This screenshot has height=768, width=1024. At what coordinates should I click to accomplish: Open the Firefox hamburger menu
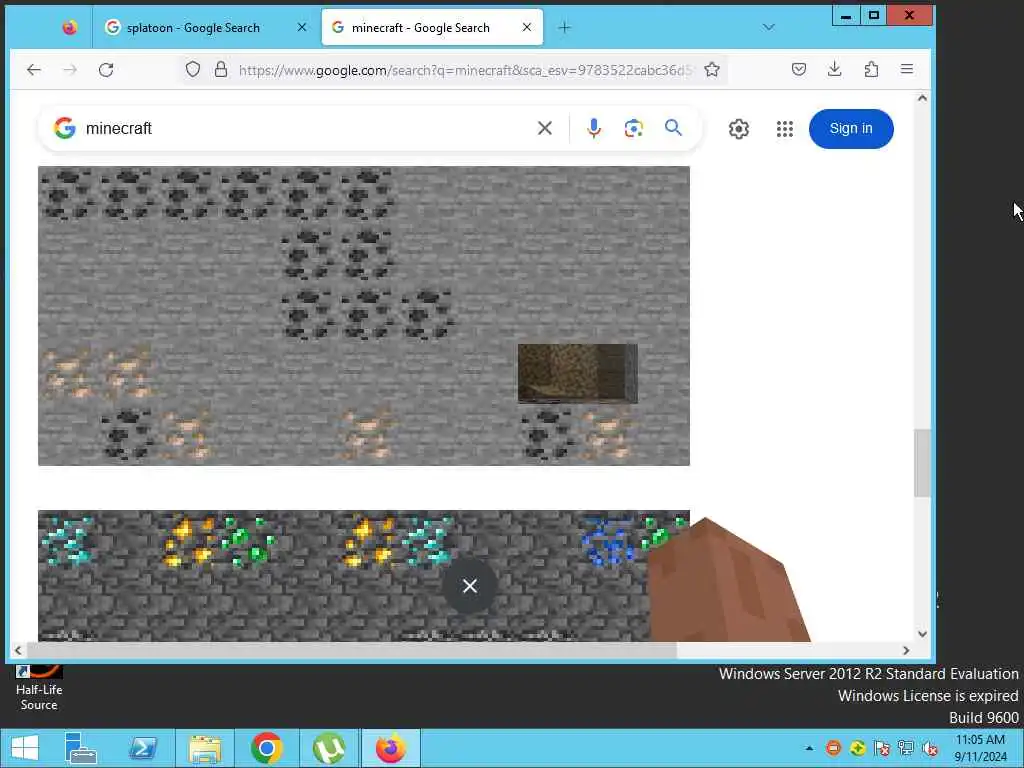[x=907, y=69]
